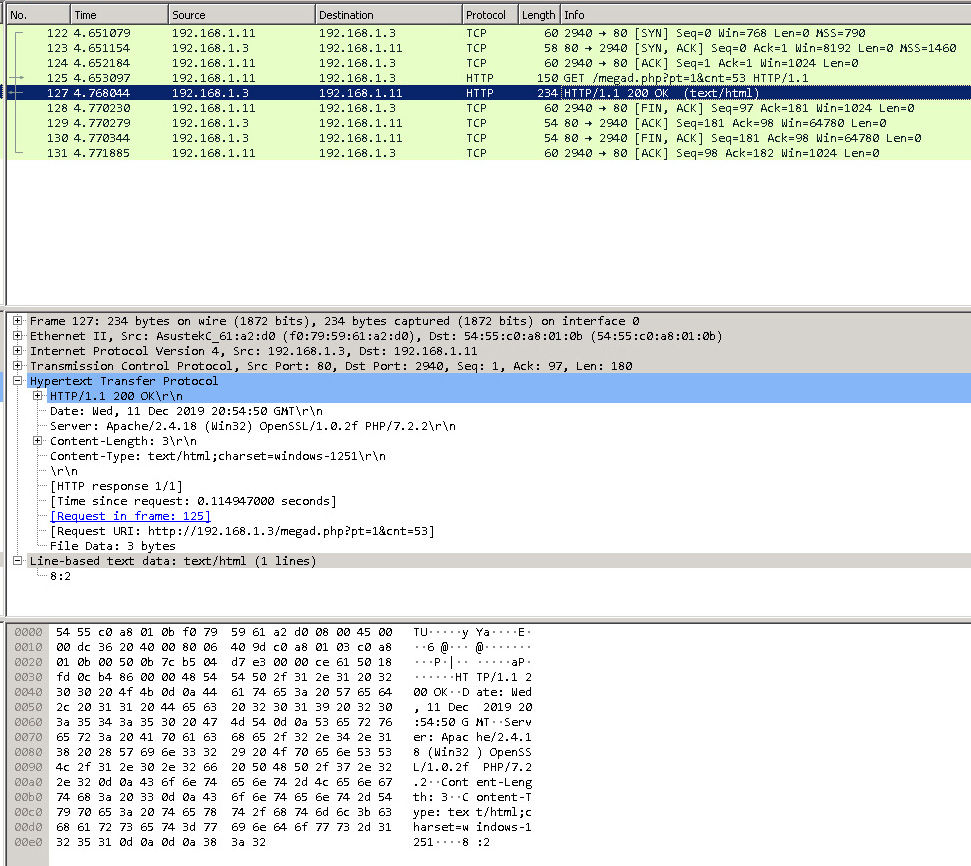The width and height of the screenshot is (971, 866).
Task: Expand the Content-Length: 3 field
Action: point(38,441)
